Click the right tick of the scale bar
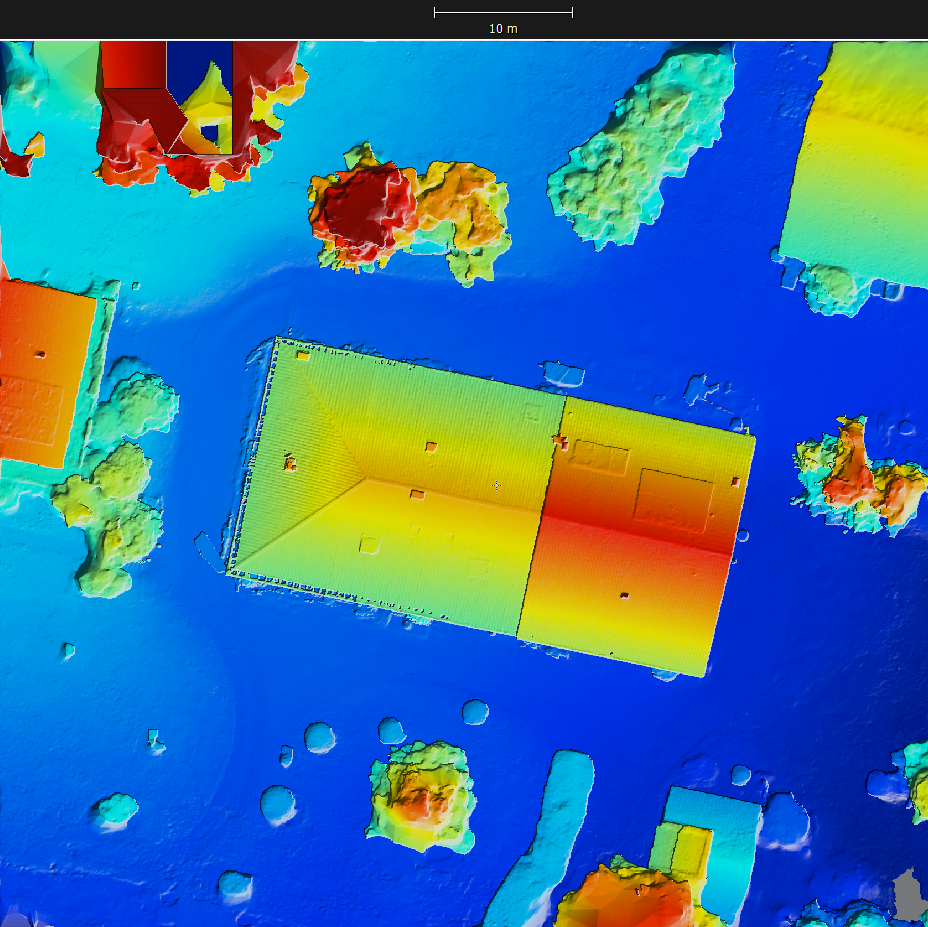 pos(571,13)
